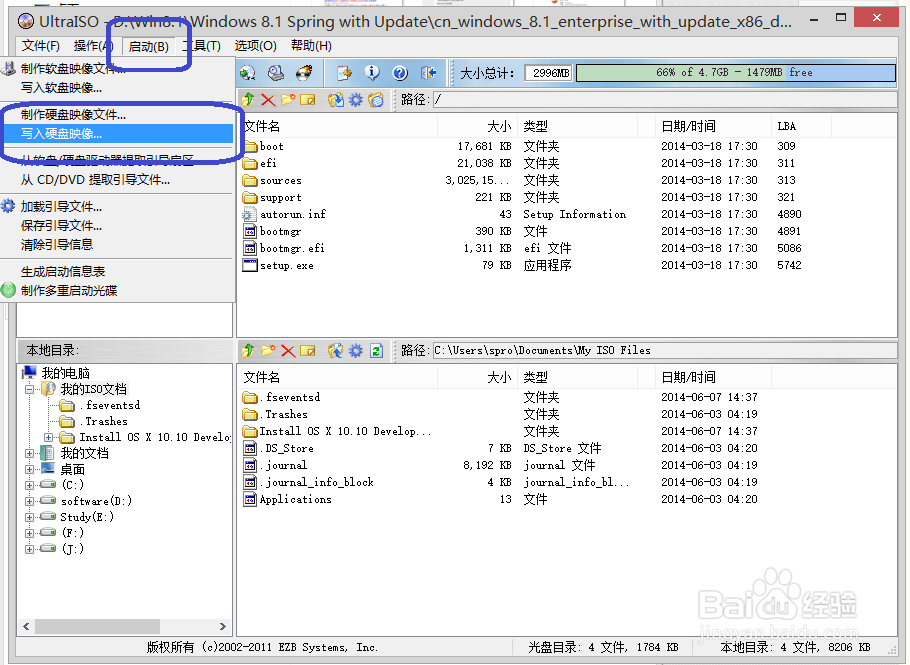Click the red X delete icon in local pane
The width and height of the screenshot is (910, 665).
click(288, 350)
